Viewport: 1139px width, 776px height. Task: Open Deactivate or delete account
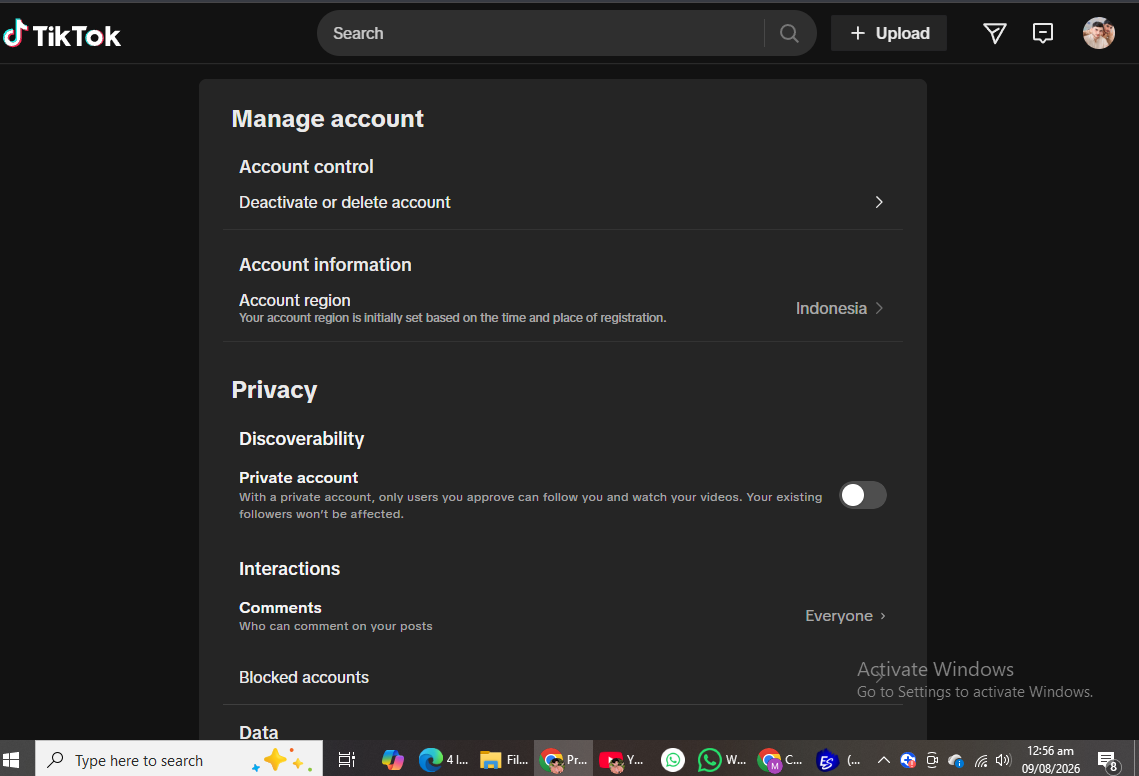(562, 202)
